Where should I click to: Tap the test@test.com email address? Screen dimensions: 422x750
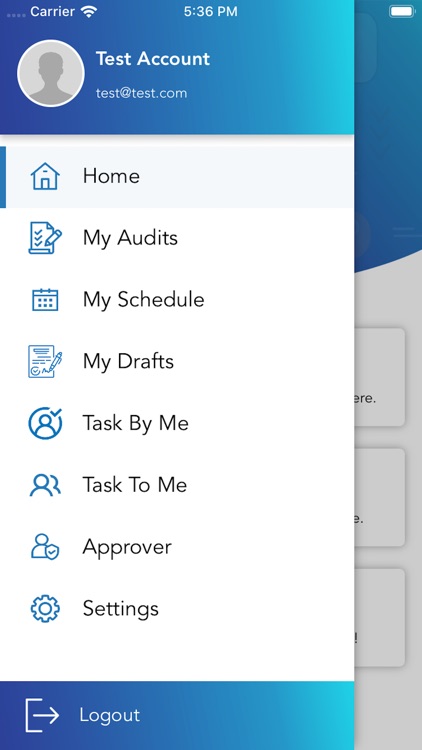click(x=141, y=93)
